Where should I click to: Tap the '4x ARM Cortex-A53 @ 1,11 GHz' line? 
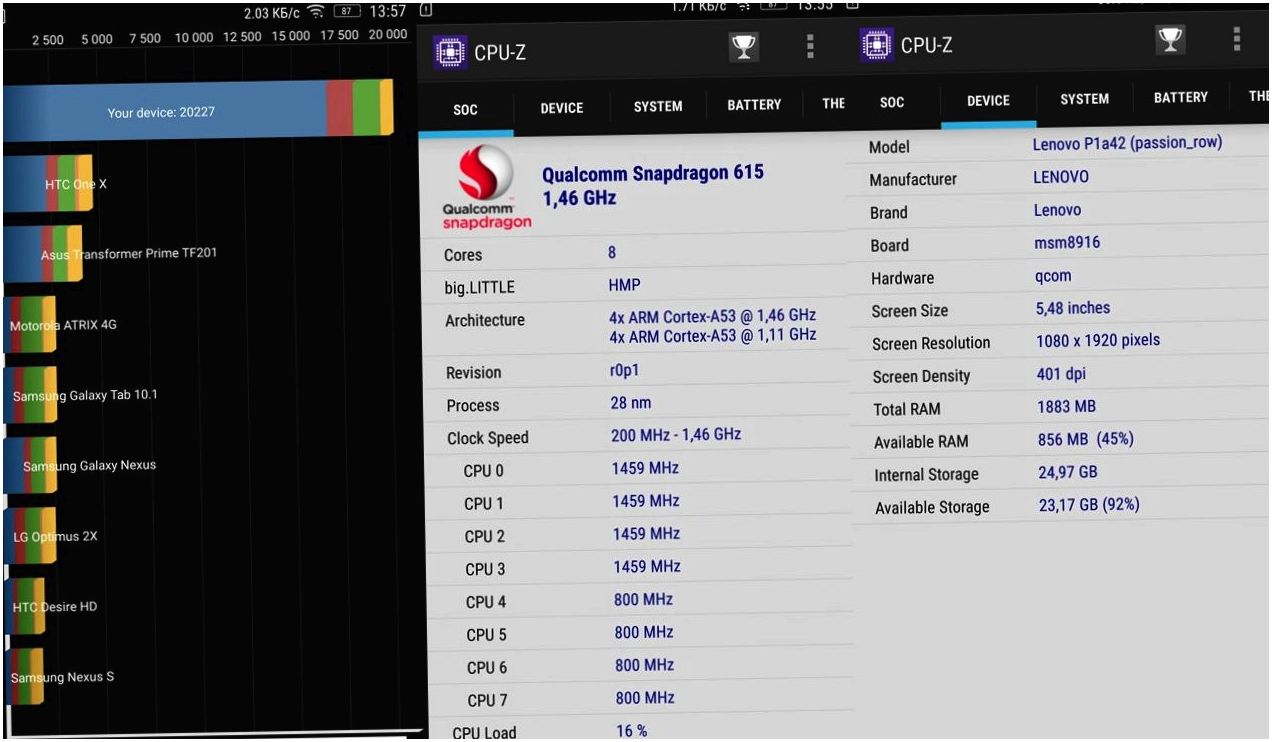712,335
